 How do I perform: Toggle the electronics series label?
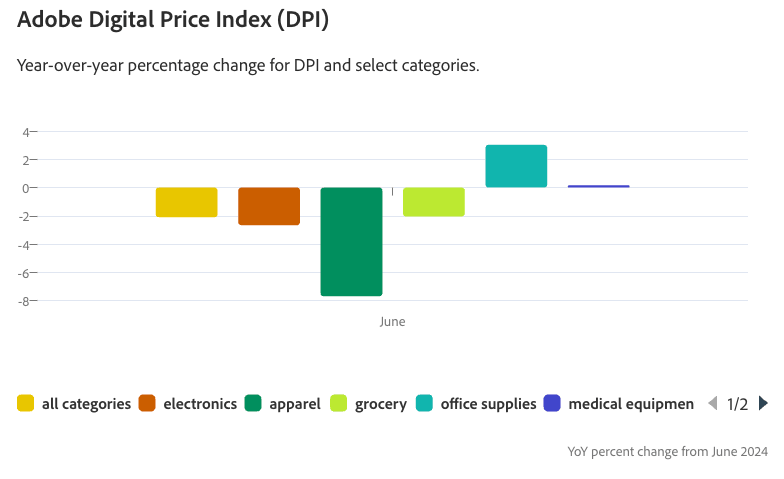pyautogui.click(x=200, y=404)
